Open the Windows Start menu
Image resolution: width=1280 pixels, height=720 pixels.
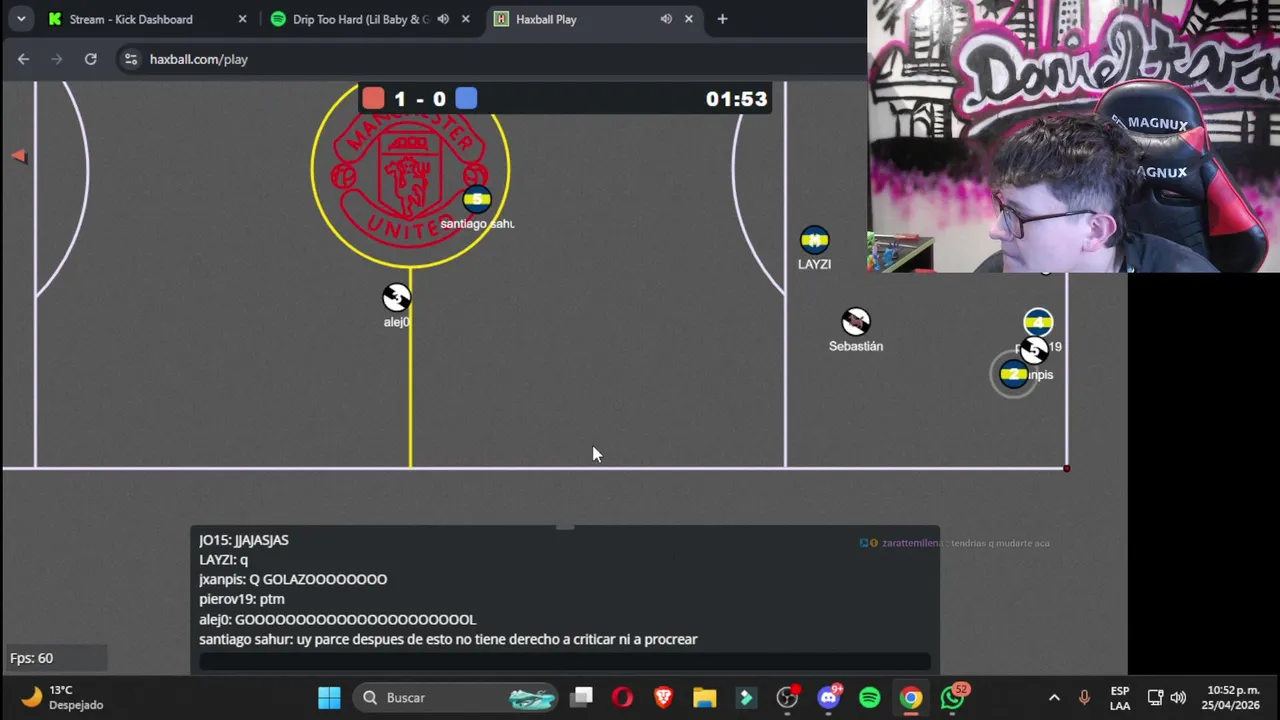click(329, 697)
